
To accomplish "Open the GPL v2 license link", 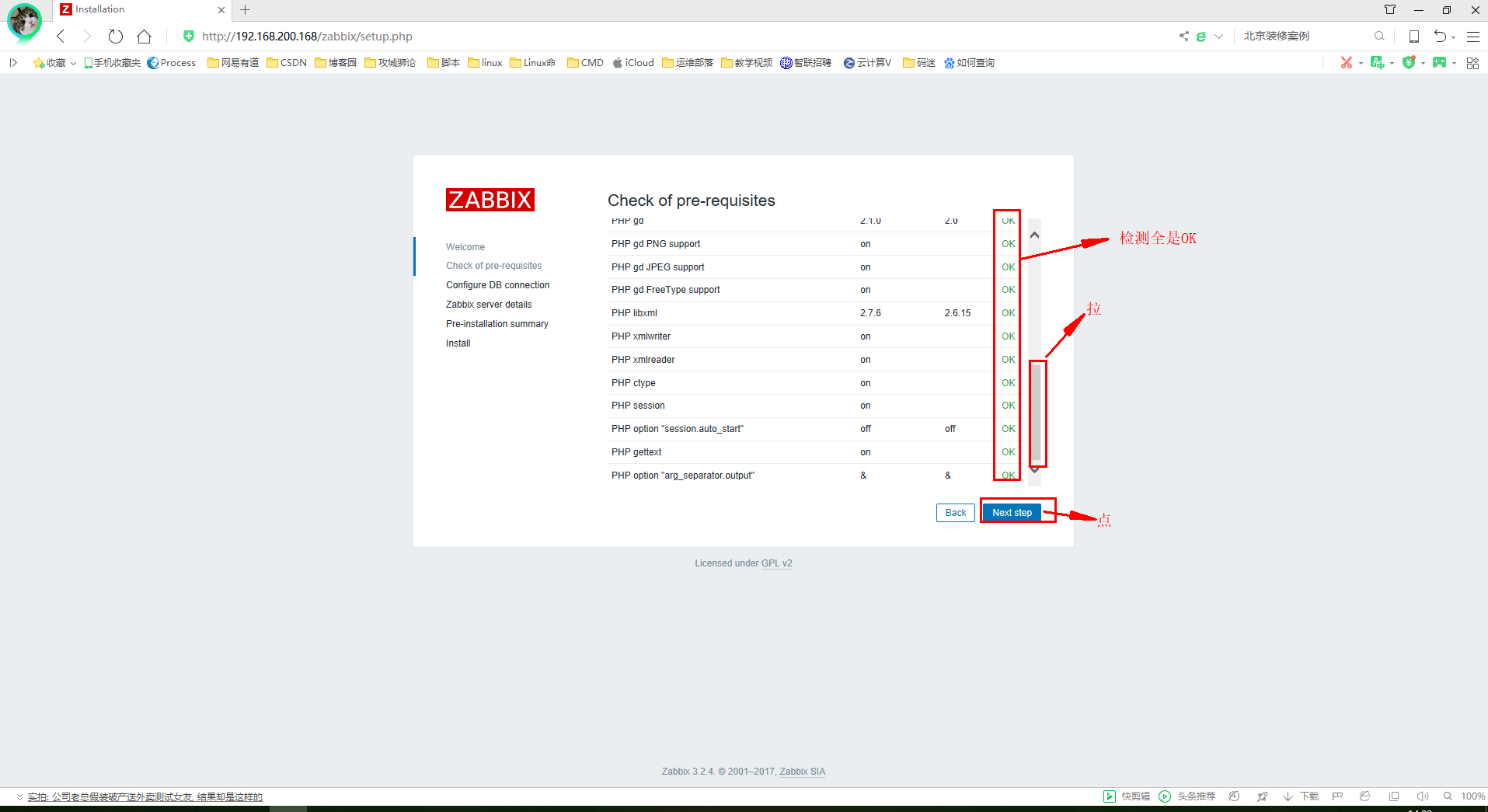I will click(776, 563).
